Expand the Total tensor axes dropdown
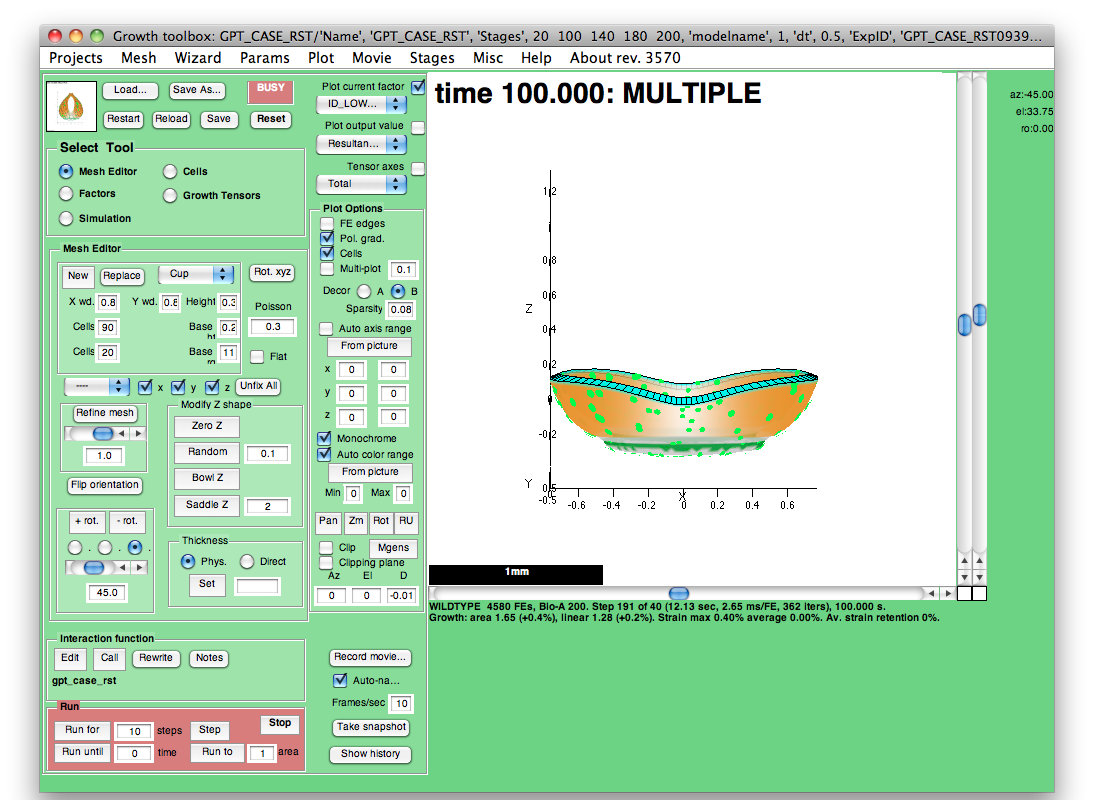This screenshot has width=1094, height=800. click(361, 184)
